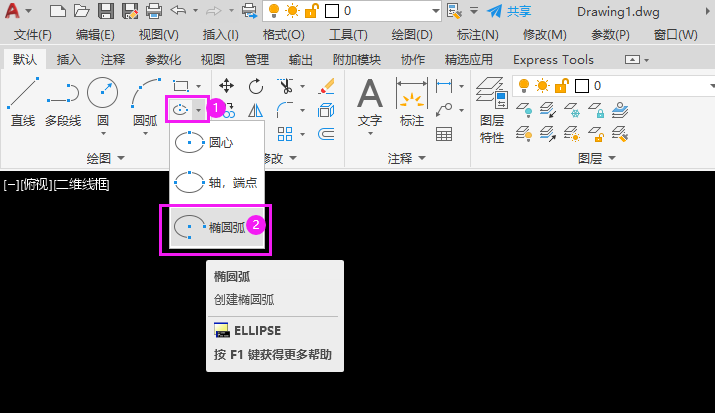715x413 pixels.
Task: Open a file via folder icon
Action: click(82, 10)
